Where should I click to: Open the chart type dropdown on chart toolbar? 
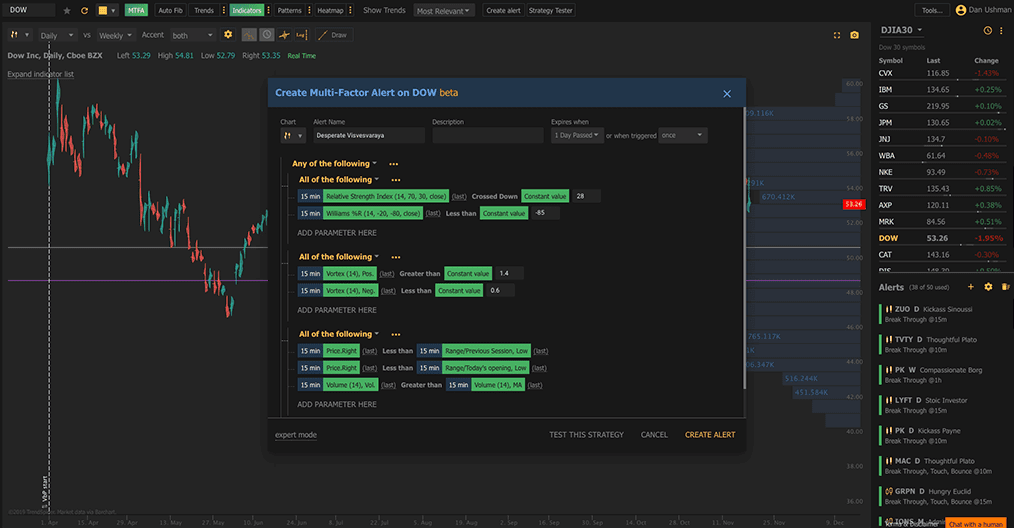pyautogui.click(x=19, y=35)
